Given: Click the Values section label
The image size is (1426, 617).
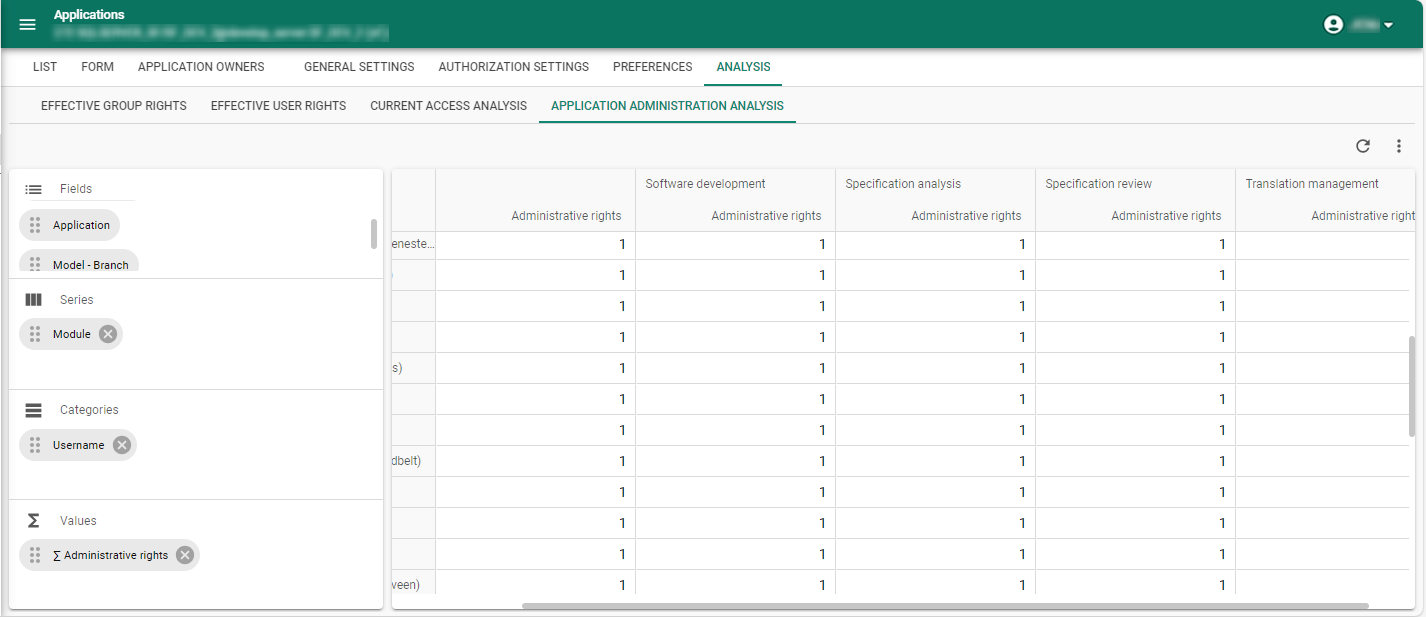Looking at the screenshot, I should click(x=78, y=520).
